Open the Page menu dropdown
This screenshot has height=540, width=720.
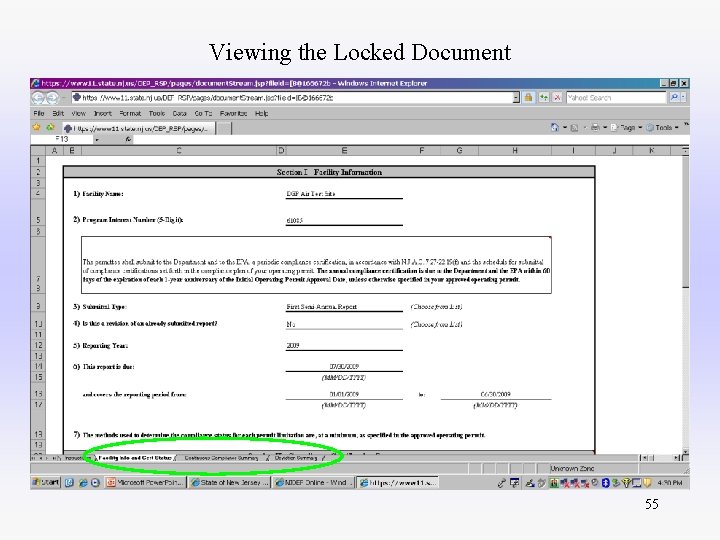click(x=627, y=128)
